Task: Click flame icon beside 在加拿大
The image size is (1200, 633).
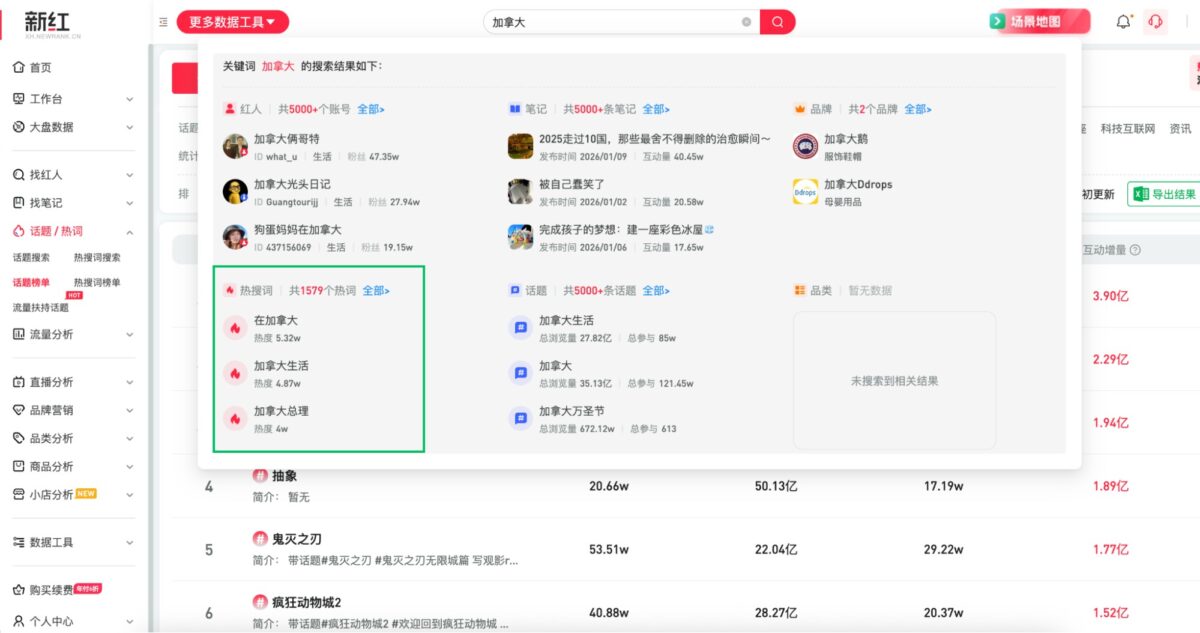Action: [235, 328]
